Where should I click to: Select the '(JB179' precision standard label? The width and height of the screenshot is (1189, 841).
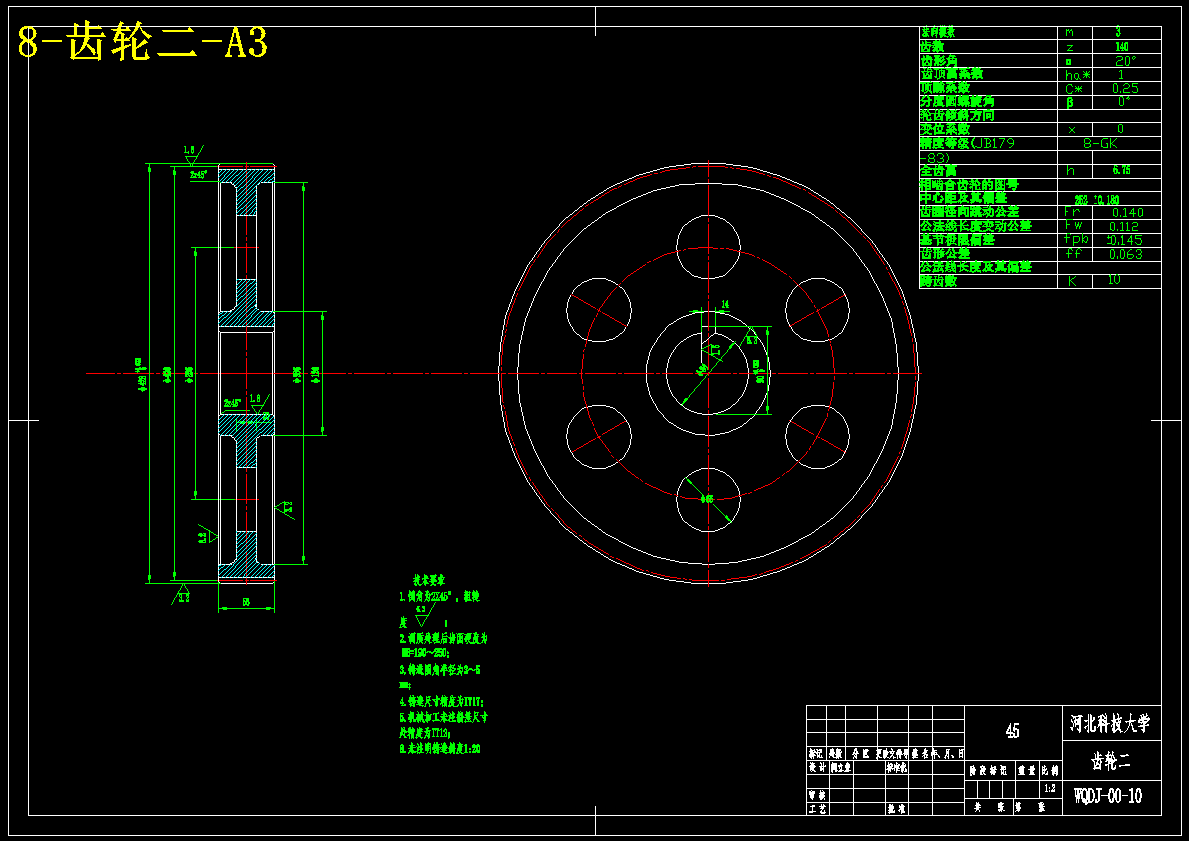(x=991, y=143)
